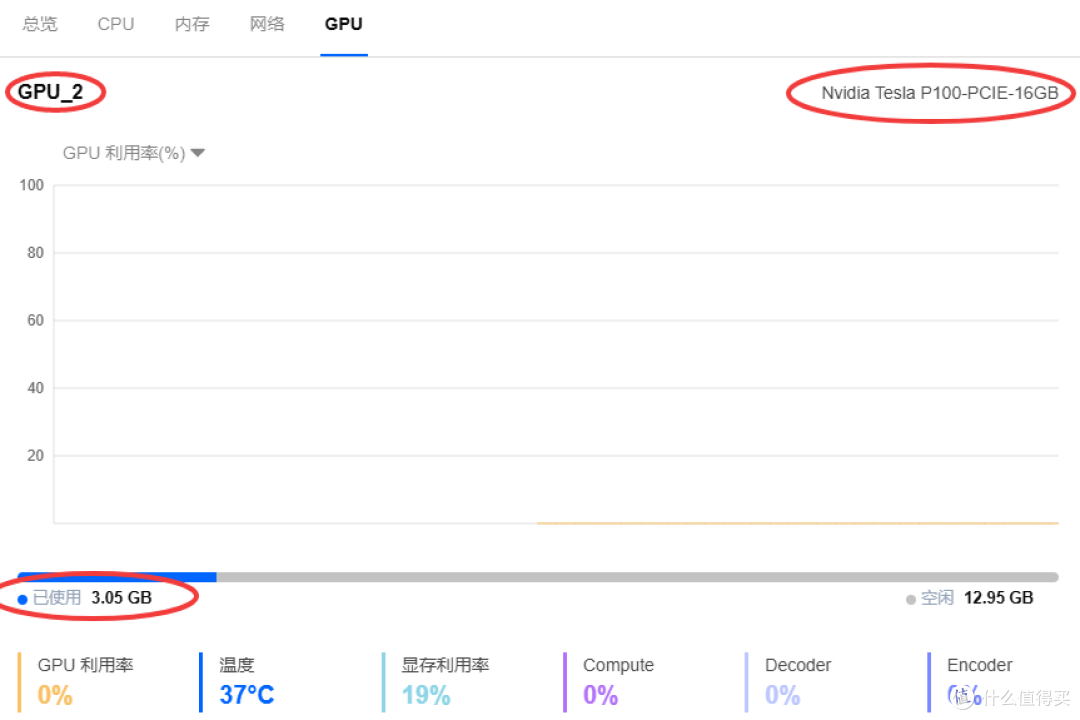Click the gray free portion of the memory bar
The height and width of the screenshot is (720, 1080).
point(637,577)
